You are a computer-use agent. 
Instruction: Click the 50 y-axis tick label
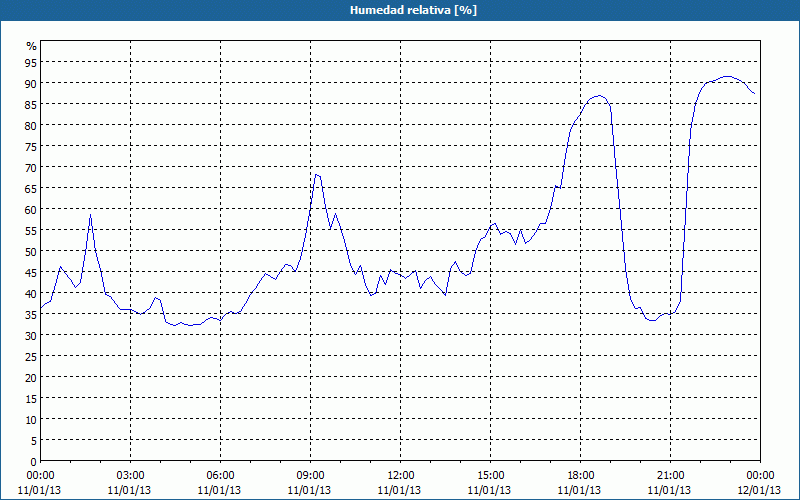[31, 251]
